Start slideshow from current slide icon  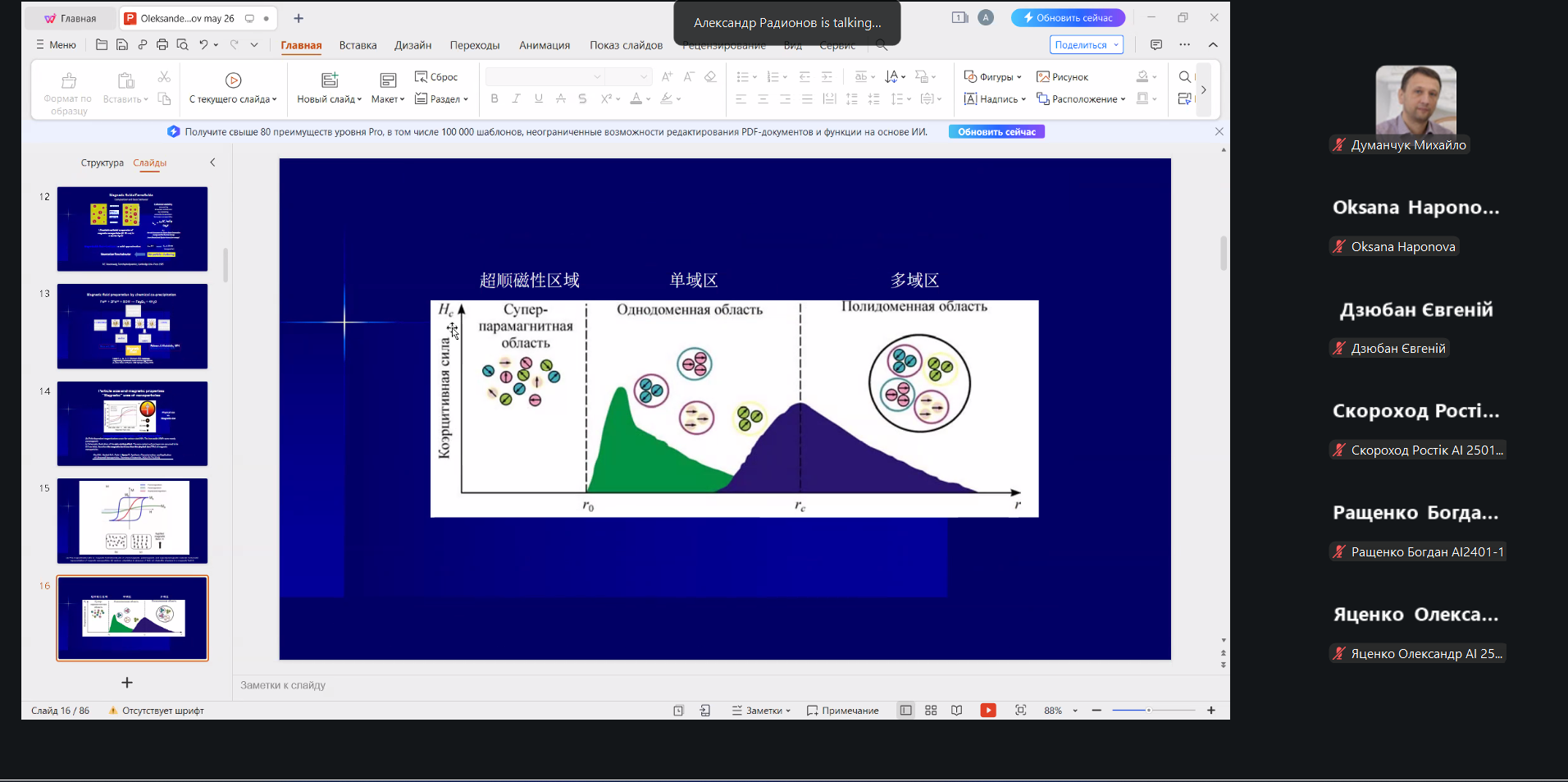click(233, 80)
